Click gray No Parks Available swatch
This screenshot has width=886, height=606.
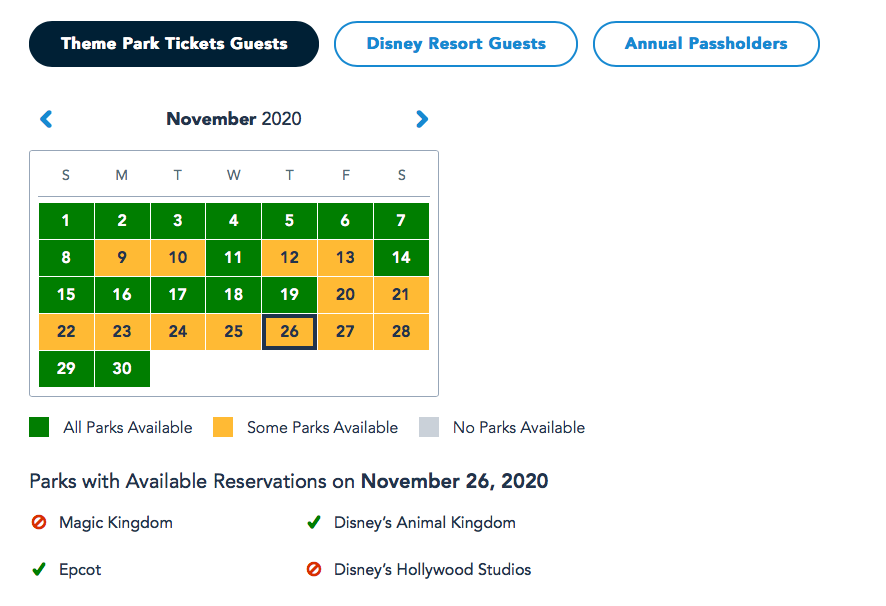429,428
